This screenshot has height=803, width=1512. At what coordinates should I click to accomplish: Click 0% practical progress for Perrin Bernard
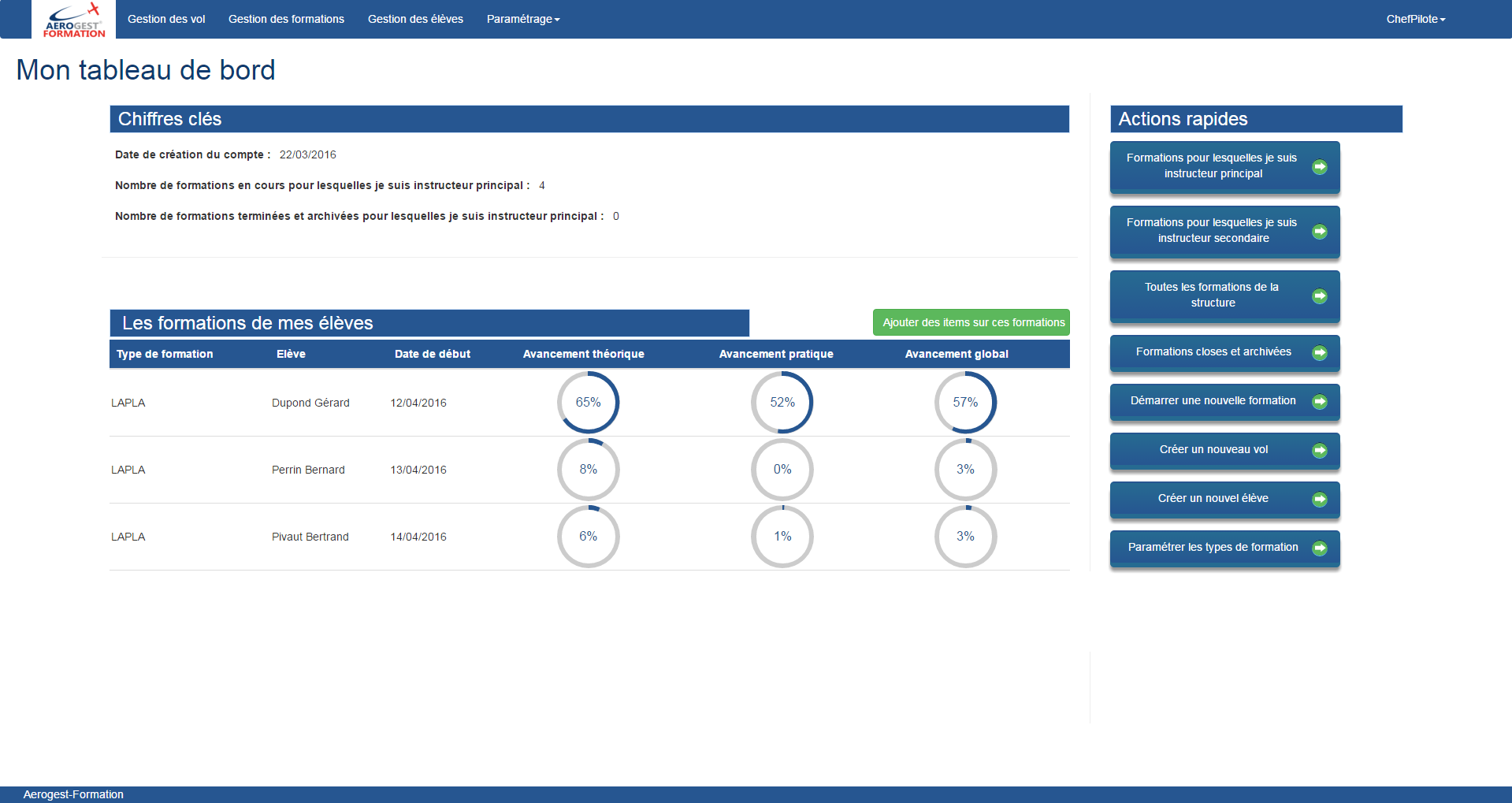point(782,470)
